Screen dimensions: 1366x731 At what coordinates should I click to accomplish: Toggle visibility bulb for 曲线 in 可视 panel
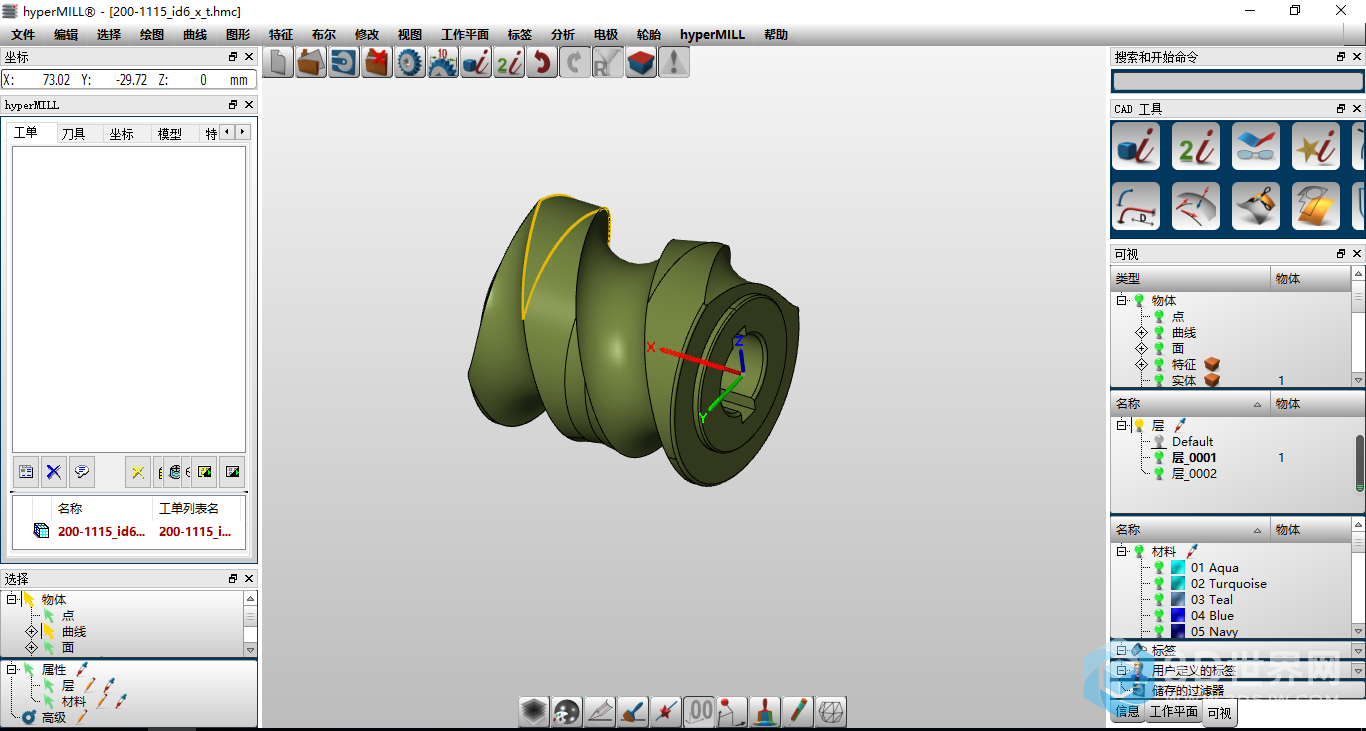(1159, 332)
